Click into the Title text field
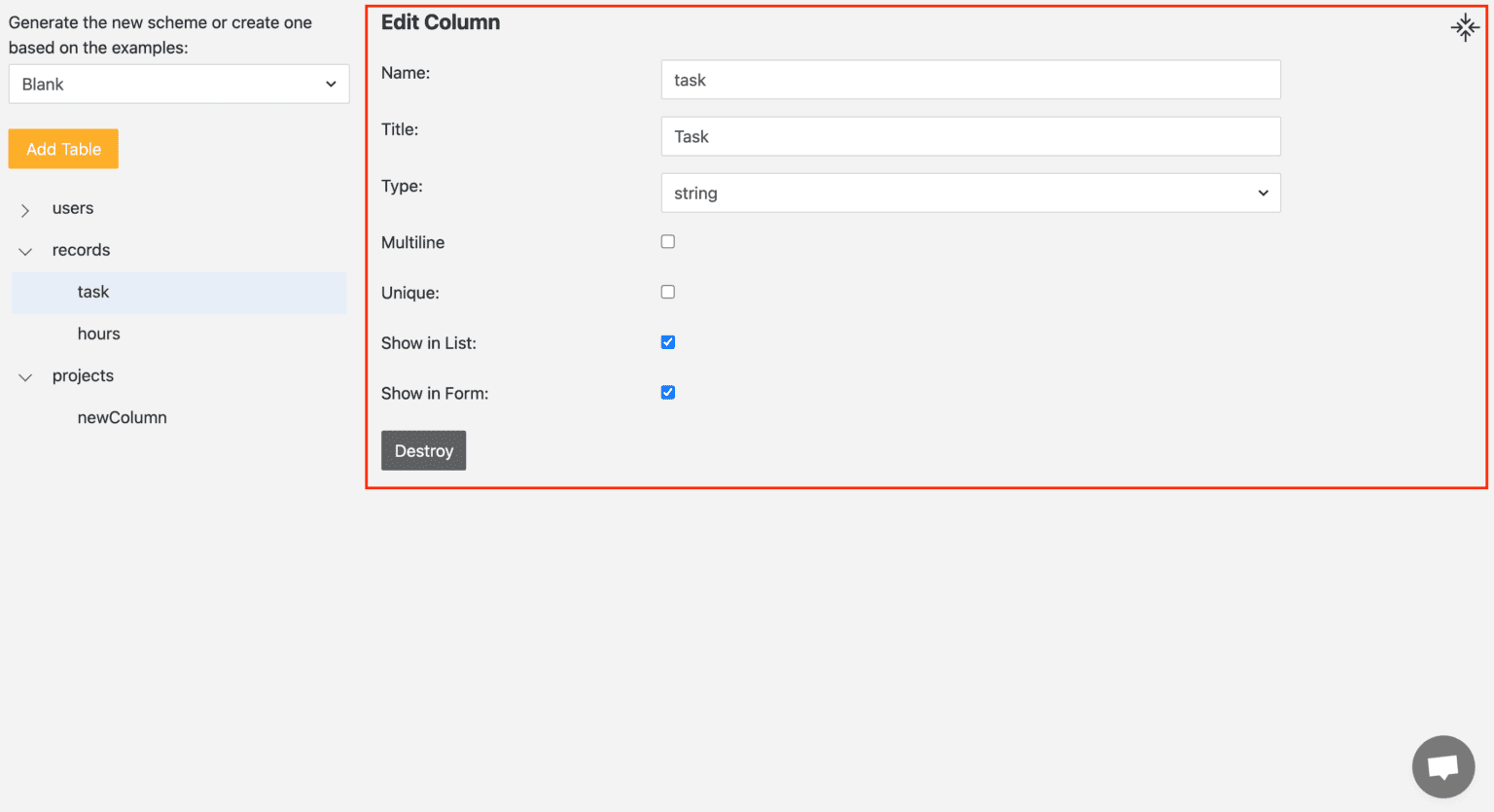The image size is (1494, 812). (x=970, y=137)
